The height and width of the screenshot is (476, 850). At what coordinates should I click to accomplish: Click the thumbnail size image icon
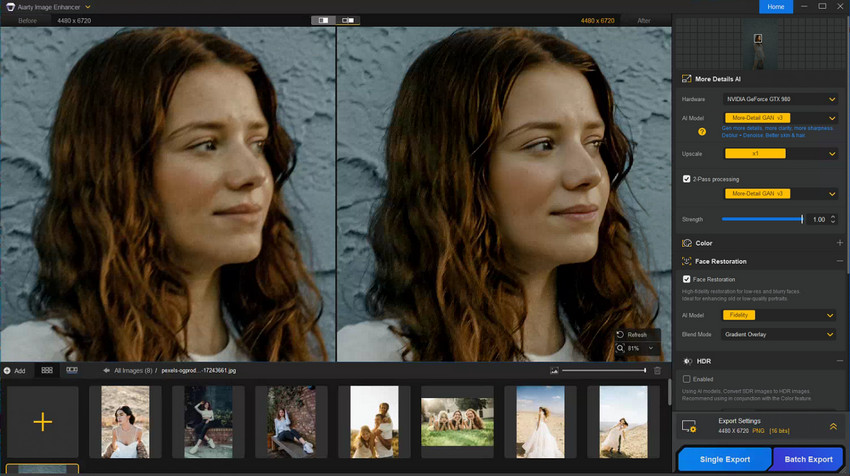(554, 371)
